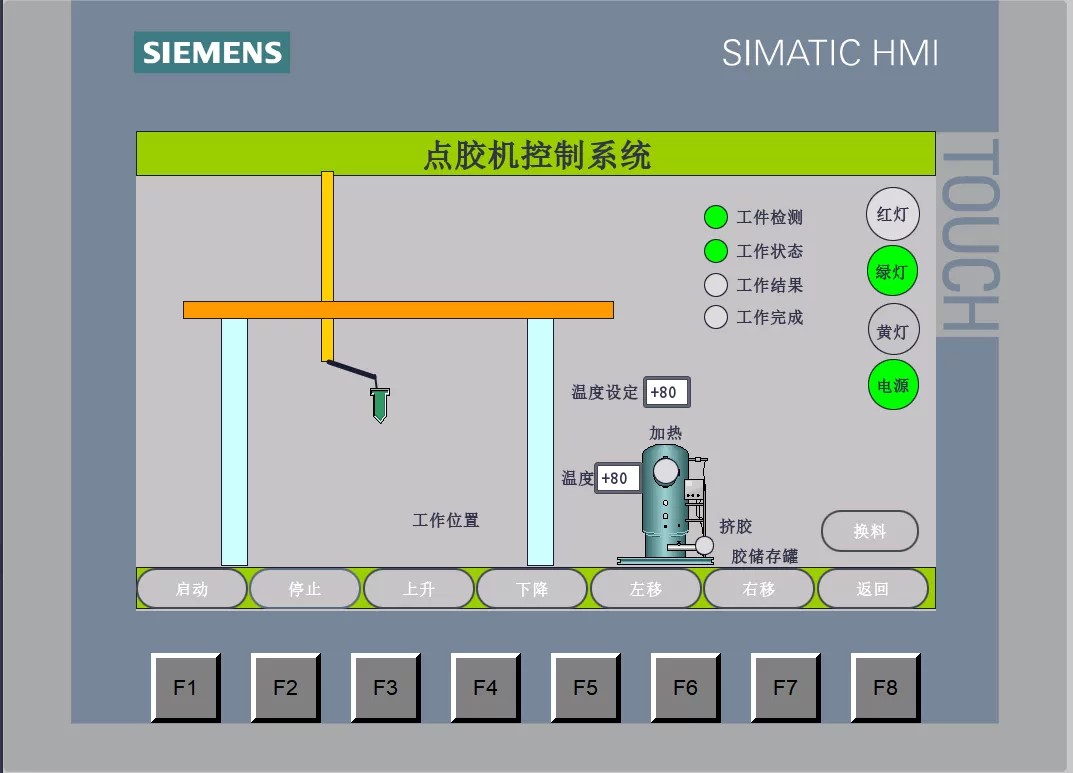Click the 红灯 red lamp indicator
The width and height of the screenshot is (1073, 773).
coord(891,213)
